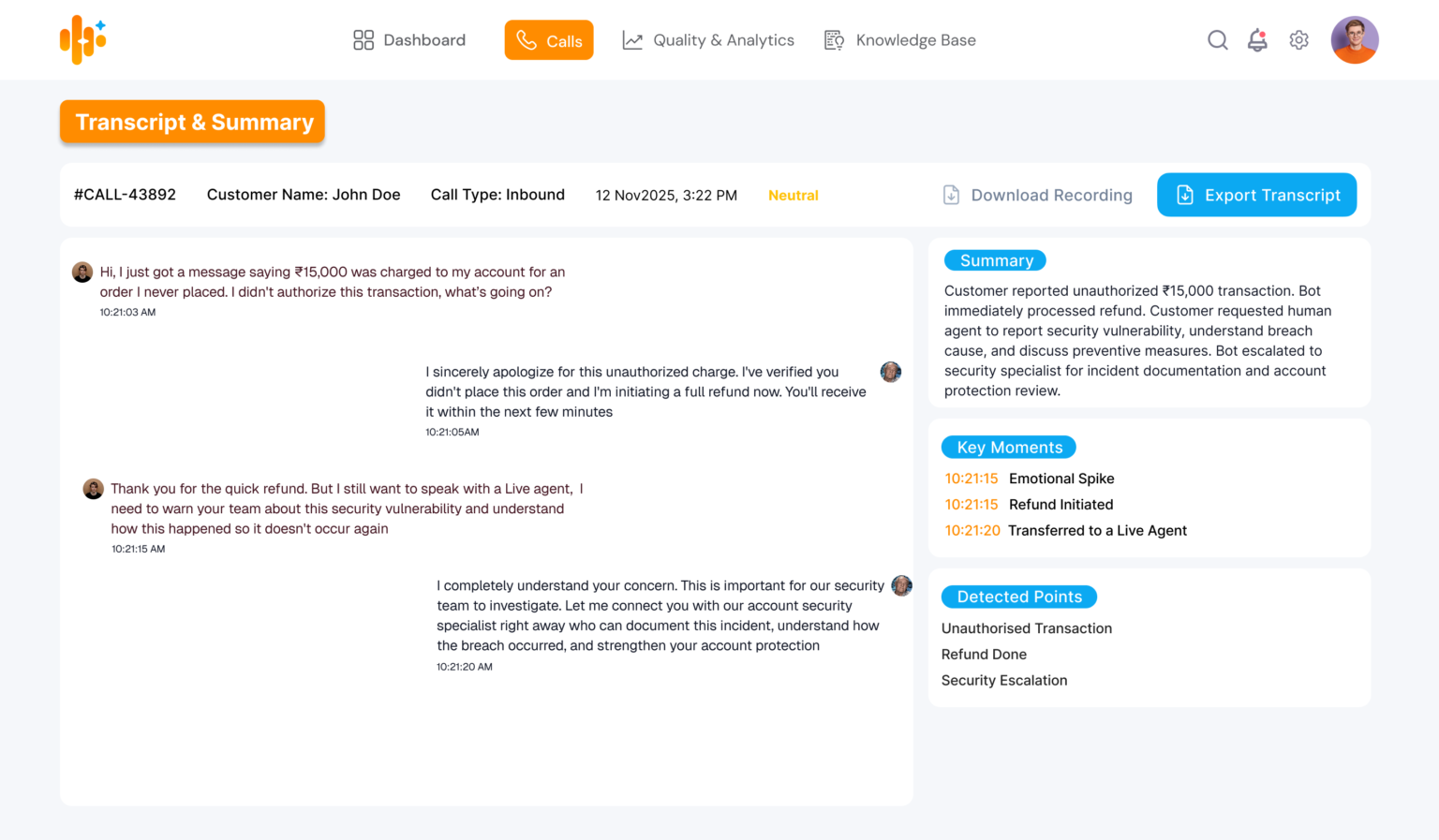Select the Refund Initiated key moment
1439x840 pixels.
pyautogui.click(x=1061, y=505)
